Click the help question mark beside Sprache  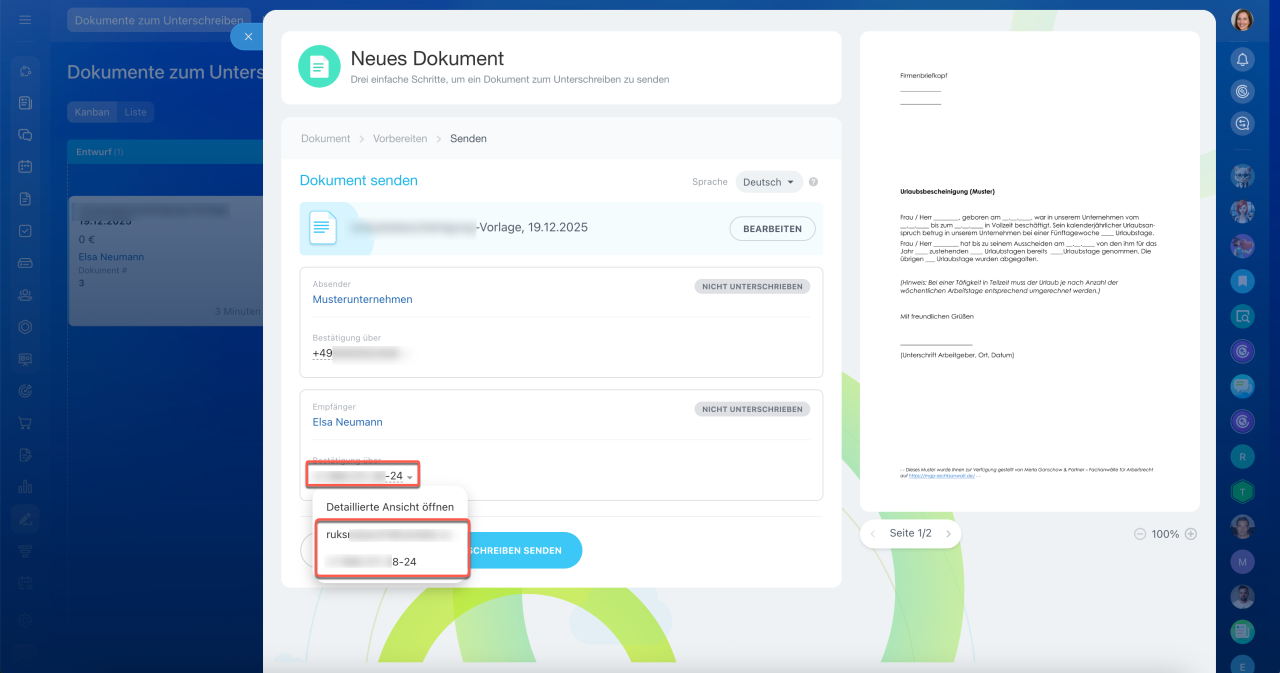(813, 182)
